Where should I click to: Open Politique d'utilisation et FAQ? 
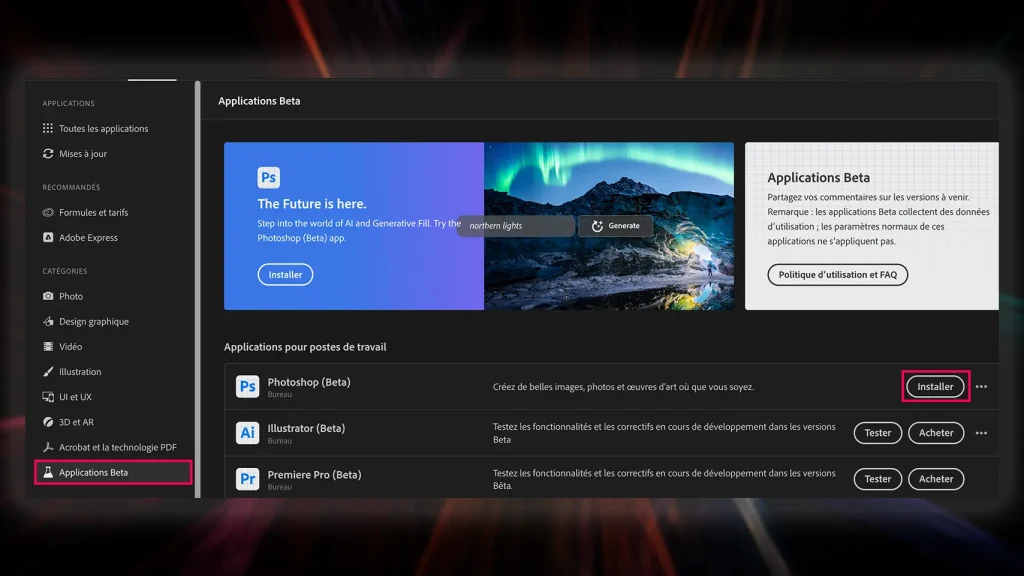click(837, 274)
